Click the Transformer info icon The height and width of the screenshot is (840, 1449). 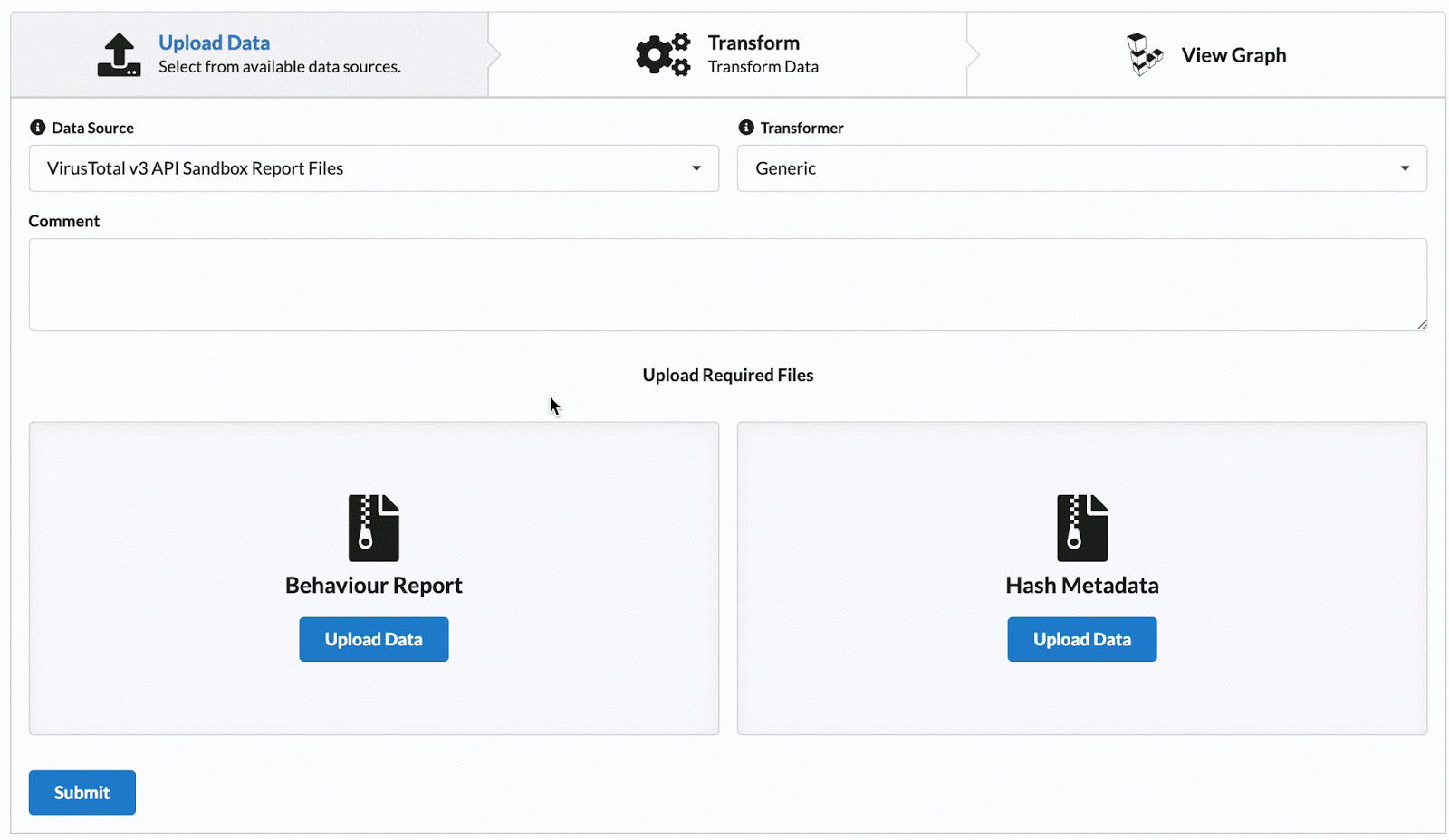746,128
